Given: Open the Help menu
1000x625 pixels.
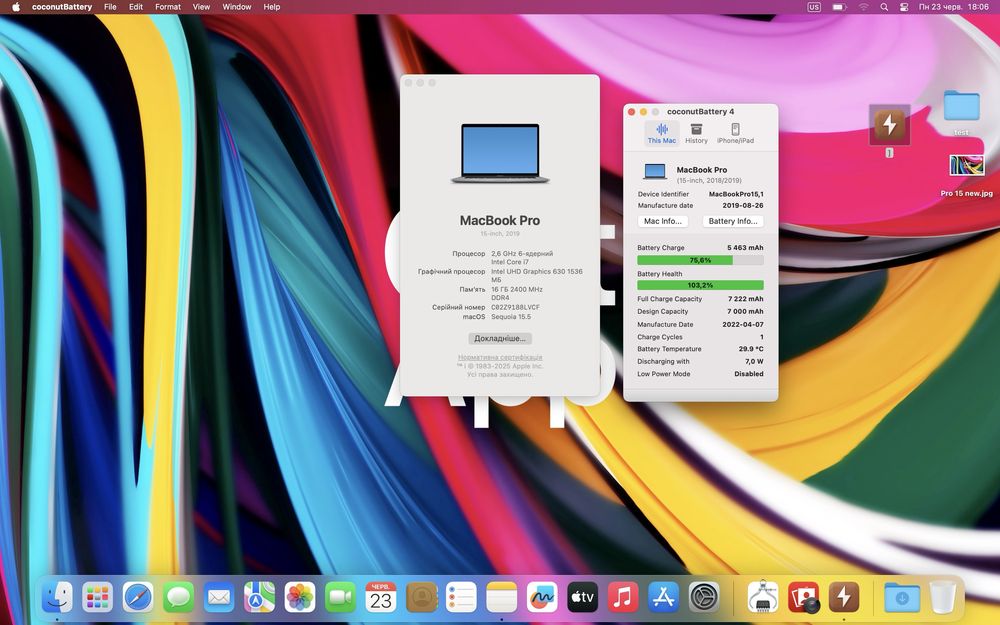Looking at the screenshot, I should 272,7.
